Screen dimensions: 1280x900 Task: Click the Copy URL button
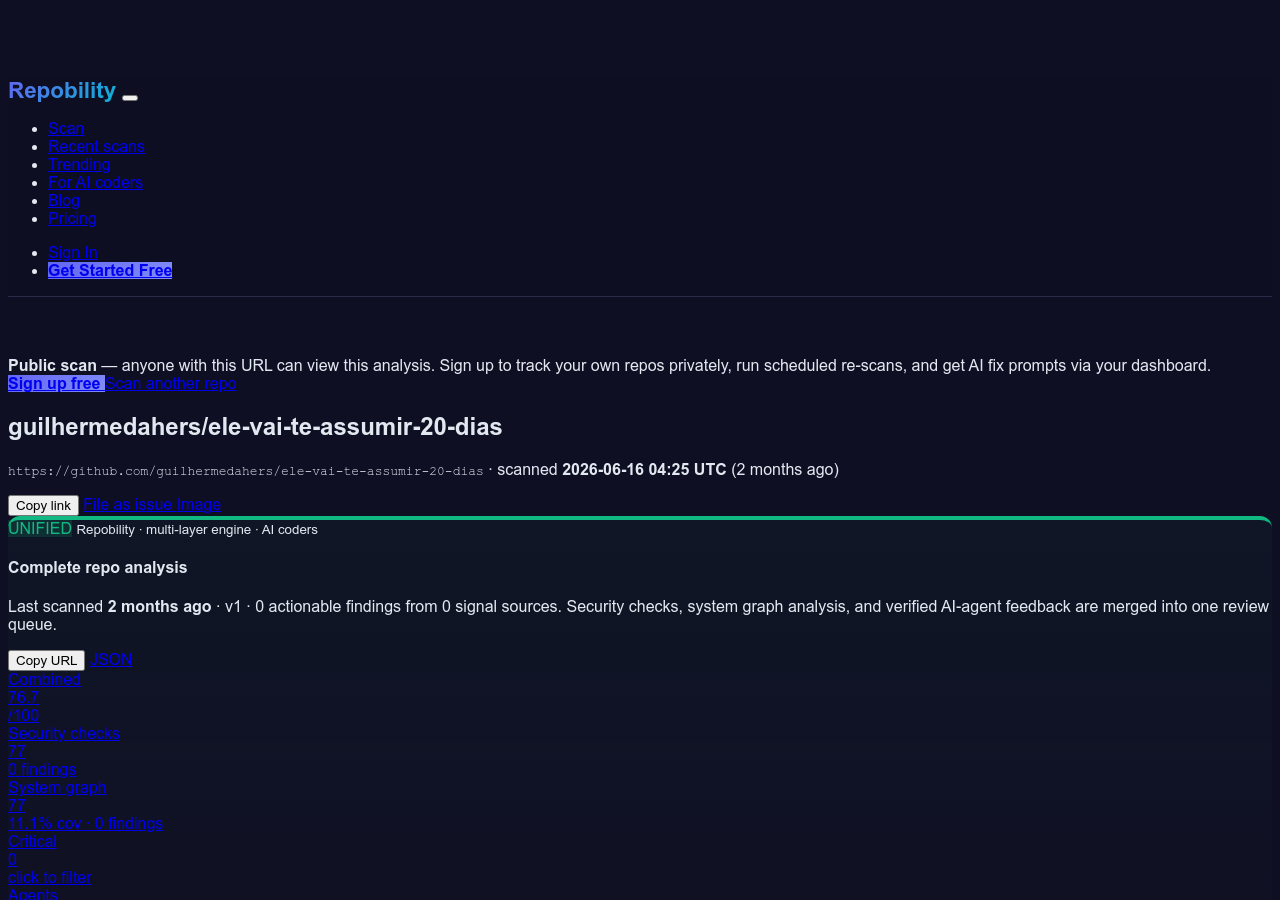coord(46,660)
